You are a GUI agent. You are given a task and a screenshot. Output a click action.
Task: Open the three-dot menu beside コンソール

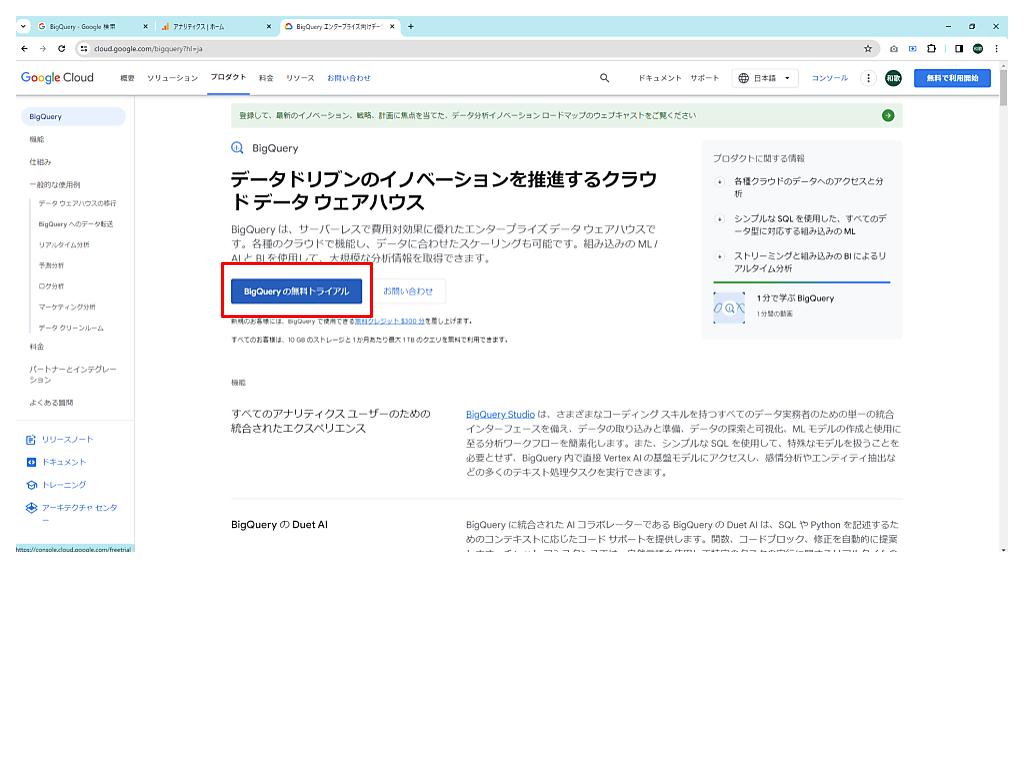click(x=869, y=78)
